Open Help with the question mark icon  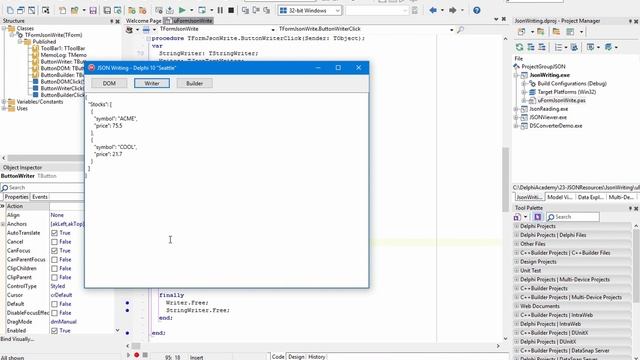pos(477,10)
